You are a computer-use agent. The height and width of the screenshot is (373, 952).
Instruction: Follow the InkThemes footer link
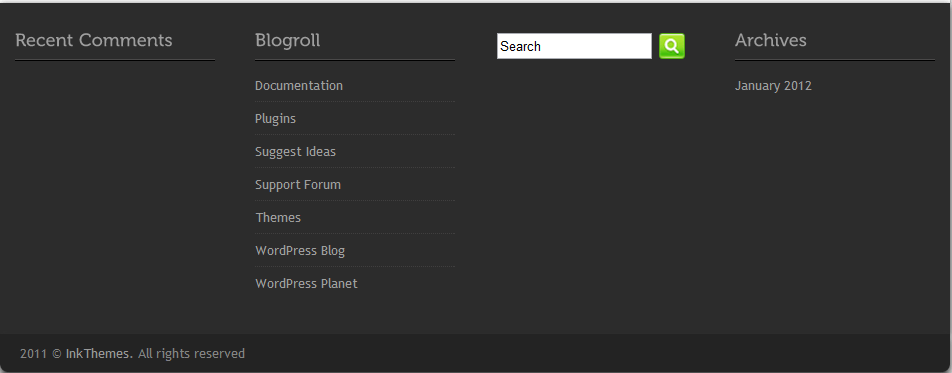tap(98, 354)
